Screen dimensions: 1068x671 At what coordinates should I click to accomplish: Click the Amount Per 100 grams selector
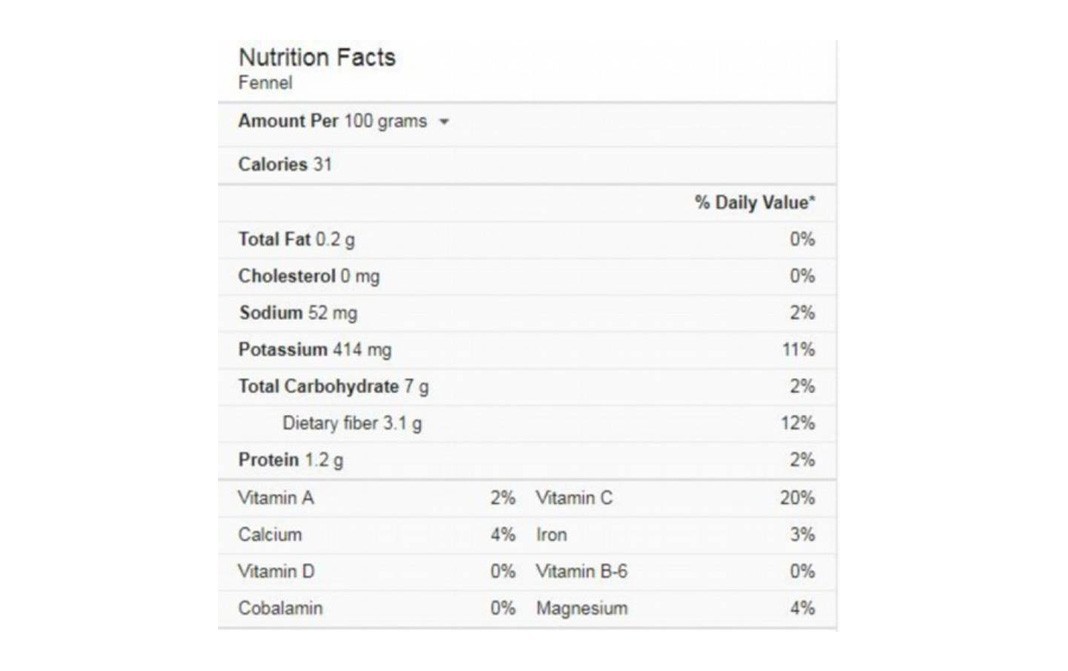[x=344, y=121]
